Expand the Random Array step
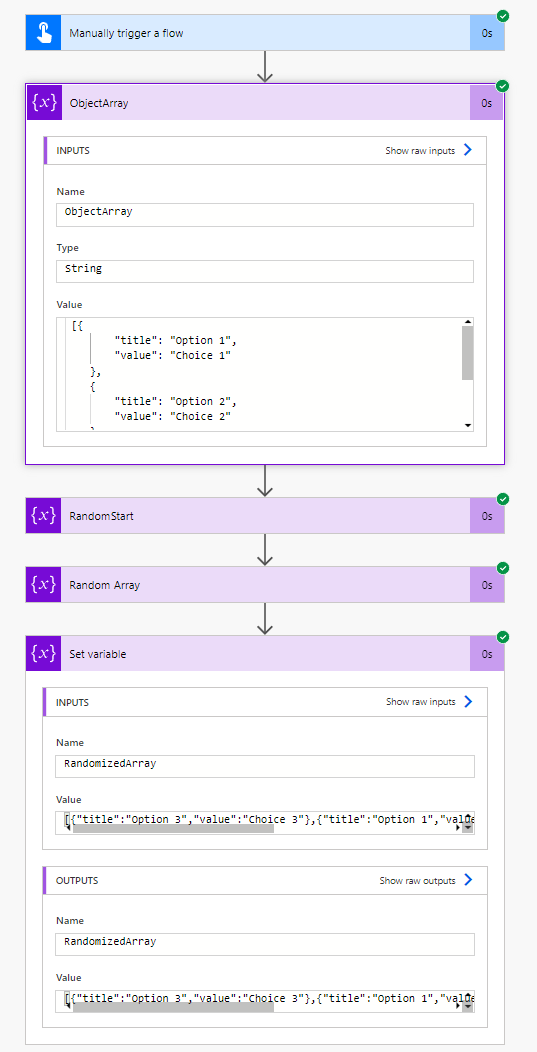This screenshot has width=537, height=1052. pyautogui.click(x=265, y=584)
